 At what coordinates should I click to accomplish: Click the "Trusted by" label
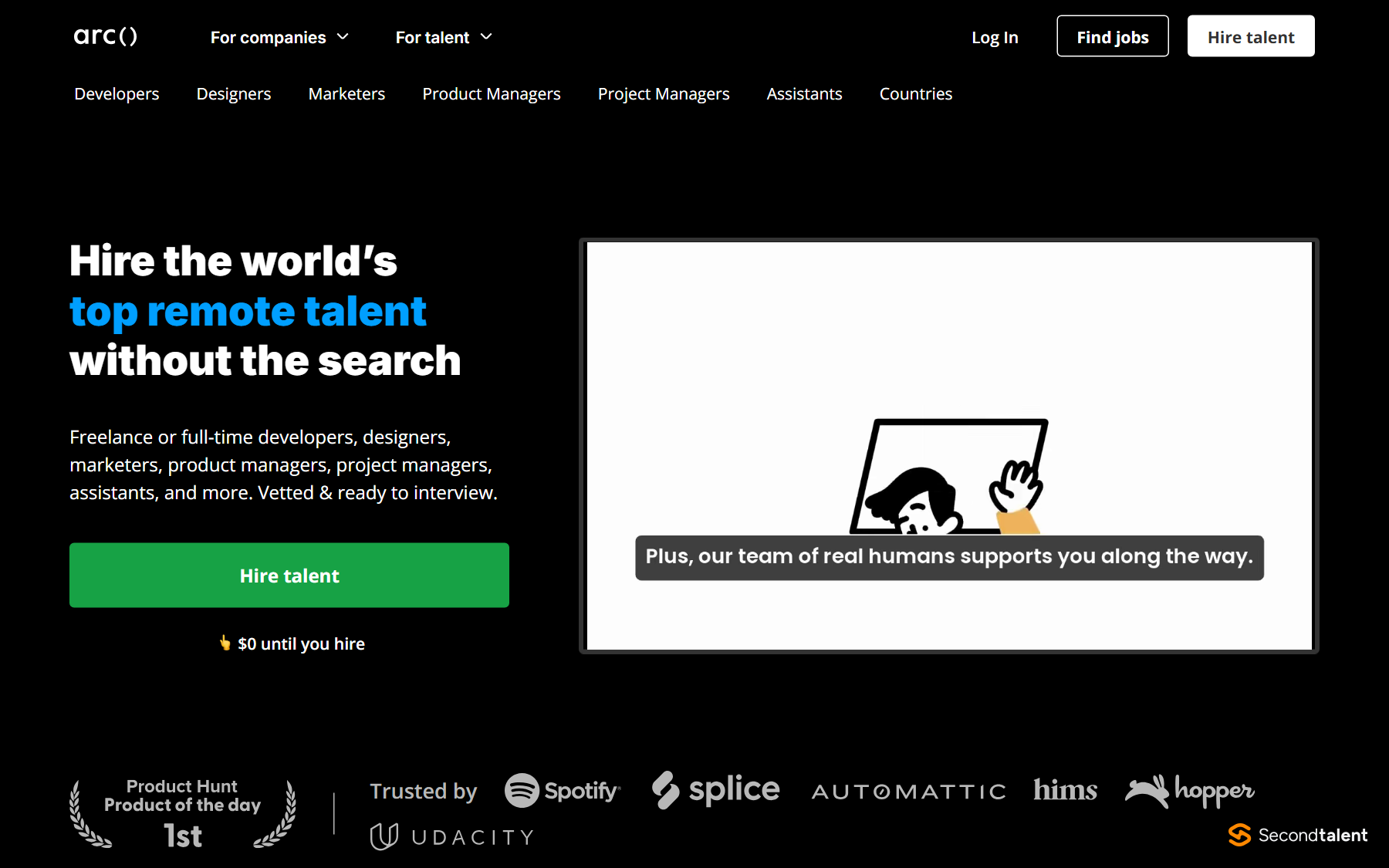click(x=424, y=792)
